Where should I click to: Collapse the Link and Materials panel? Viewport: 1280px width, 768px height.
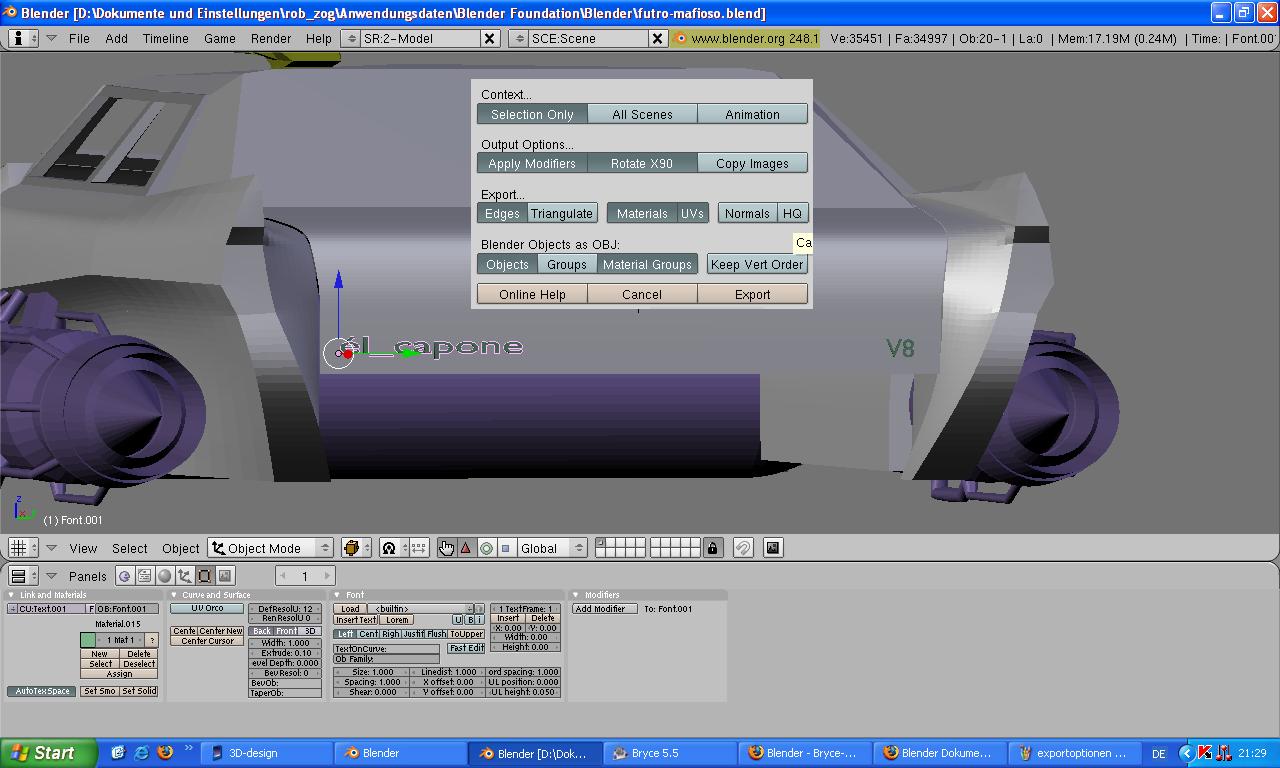[11, 595]
